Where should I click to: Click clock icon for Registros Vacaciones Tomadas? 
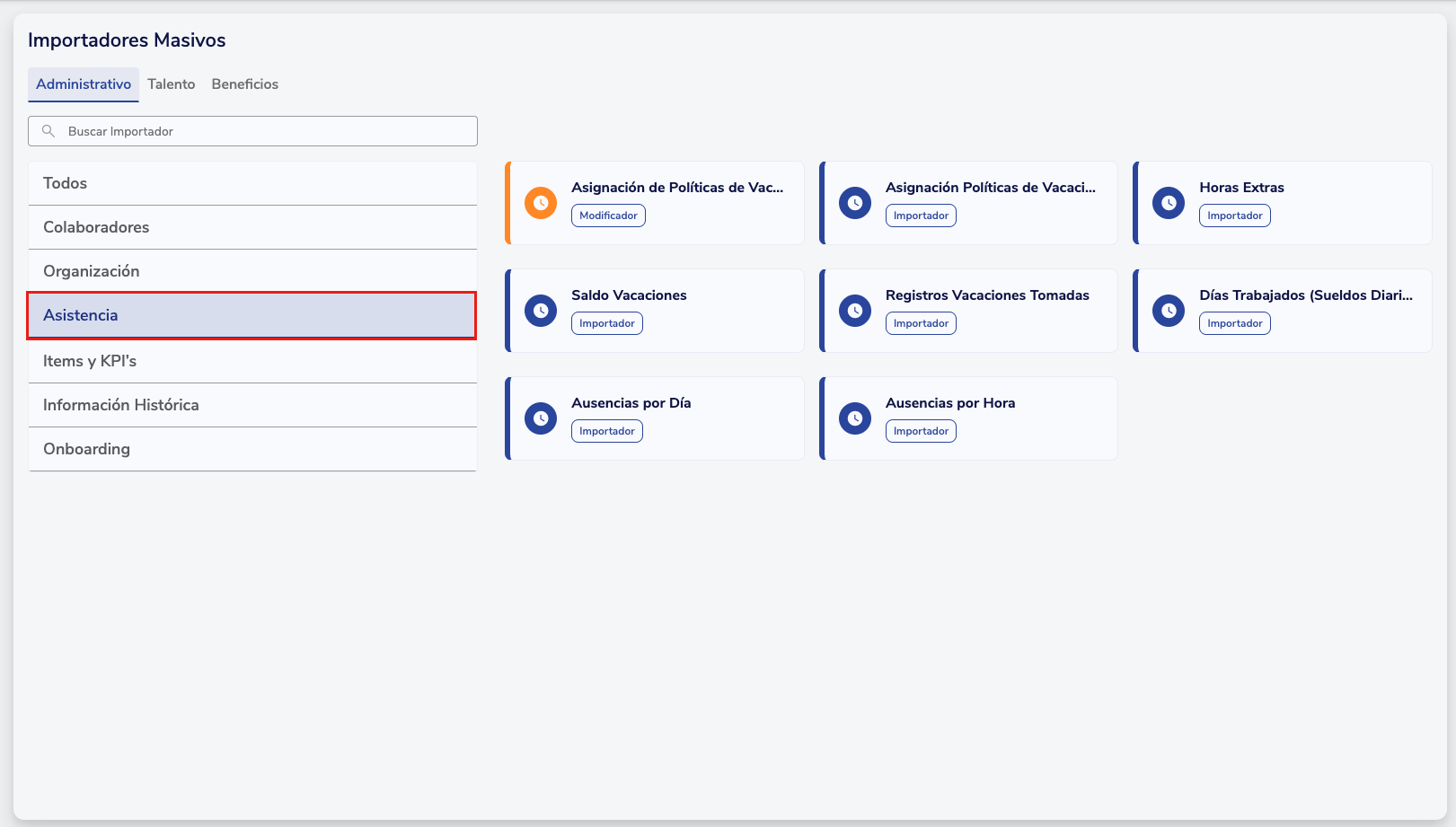(x=855, y=311)
